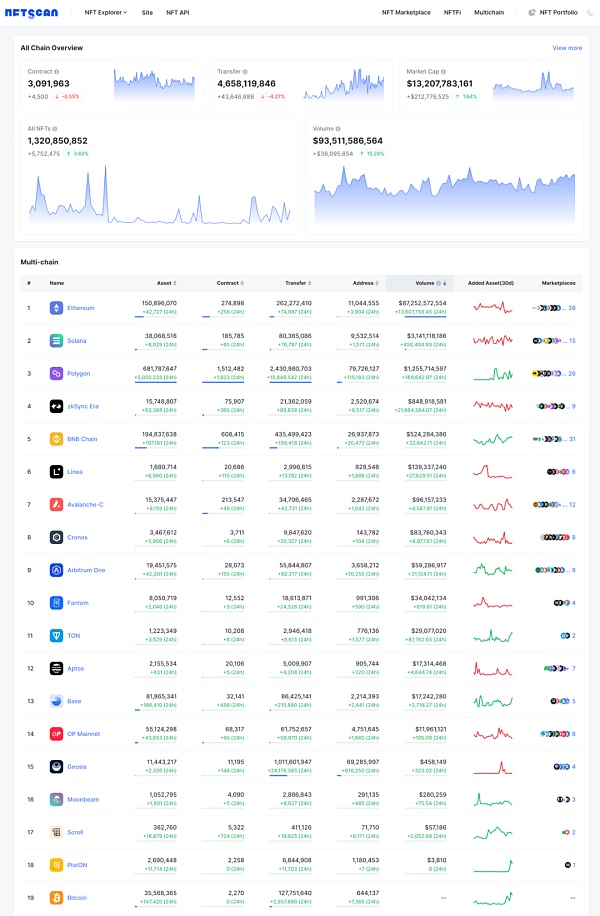Screen dimensions: 600x916
Task: Go to NFT Marketplace in top navigation
Action: (406, 12)
